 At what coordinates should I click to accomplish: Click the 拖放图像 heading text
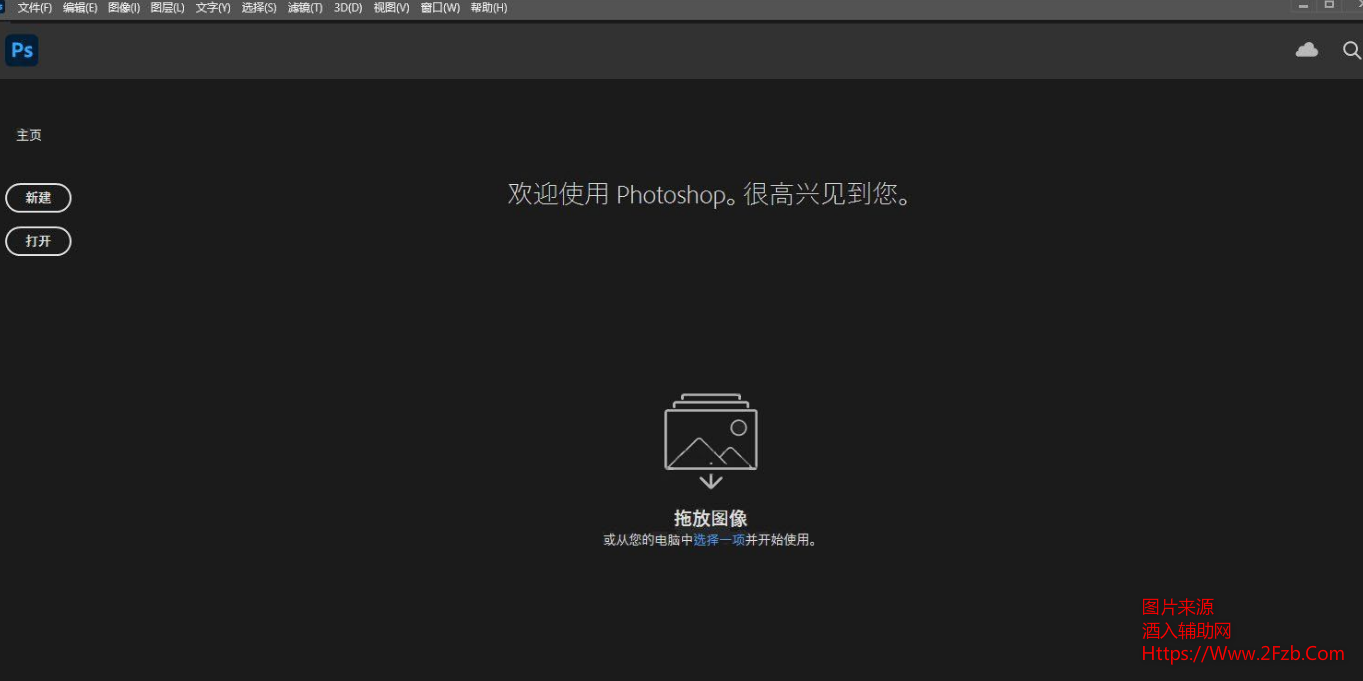coord(711,518)
